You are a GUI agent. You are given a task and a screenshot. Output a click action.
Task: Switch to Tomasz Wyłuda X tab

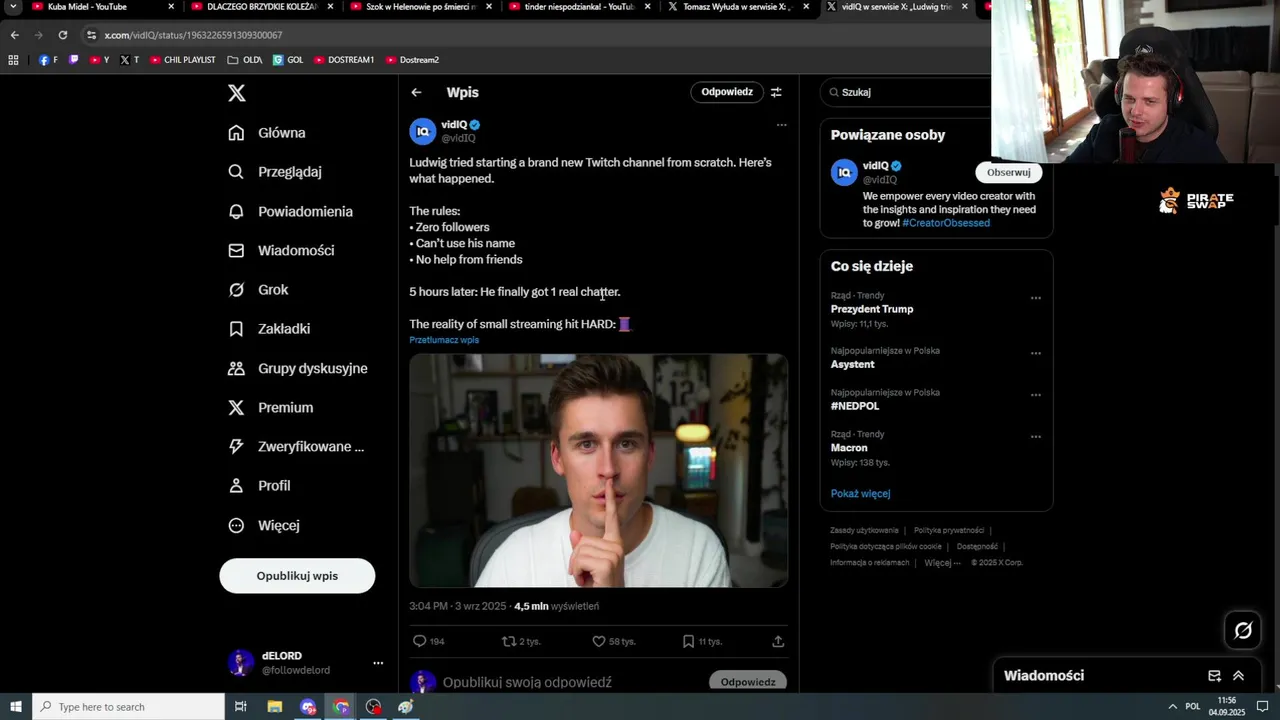738,7
